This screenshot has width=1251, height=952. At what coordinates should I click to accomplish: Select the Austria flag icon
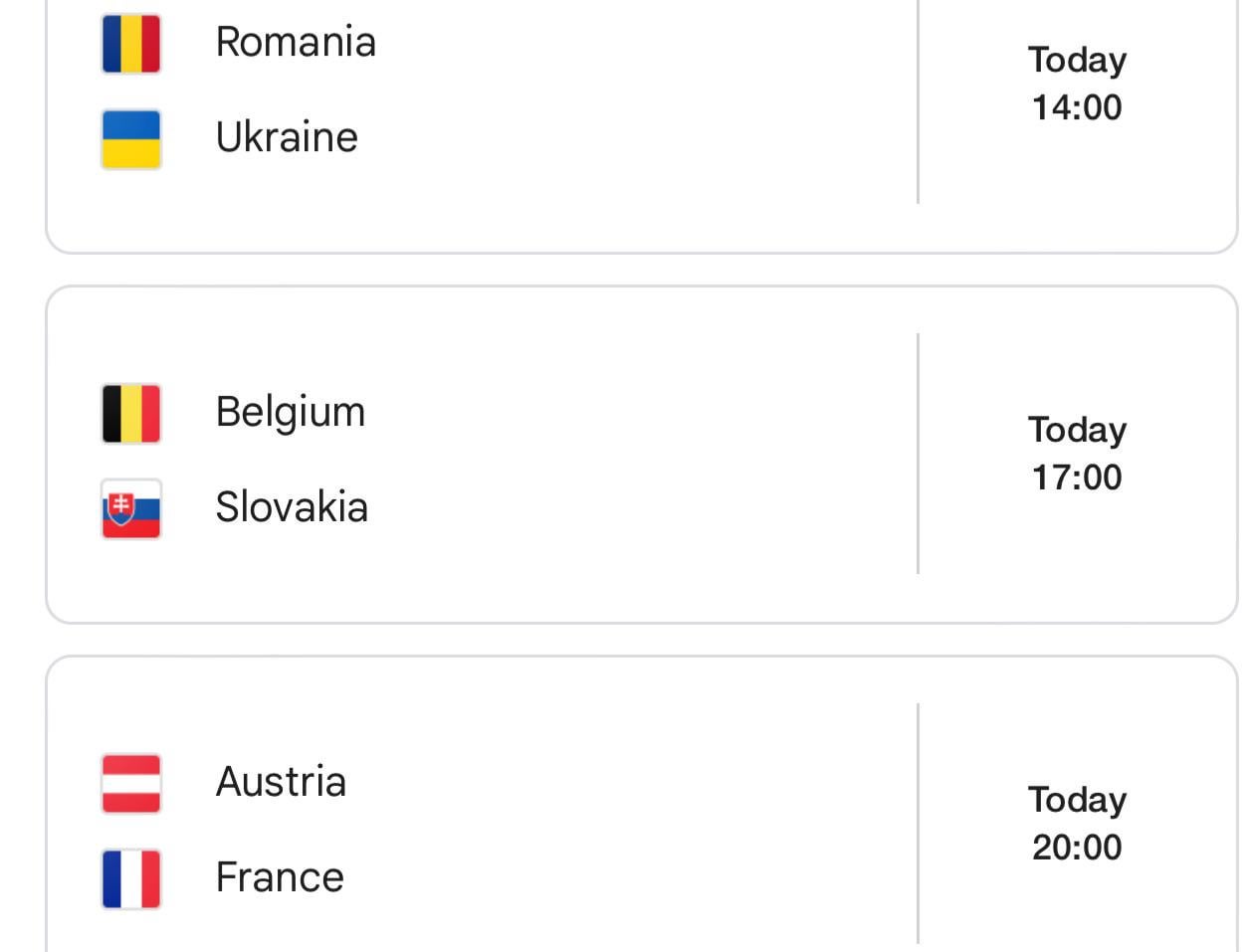coord(131,782)
